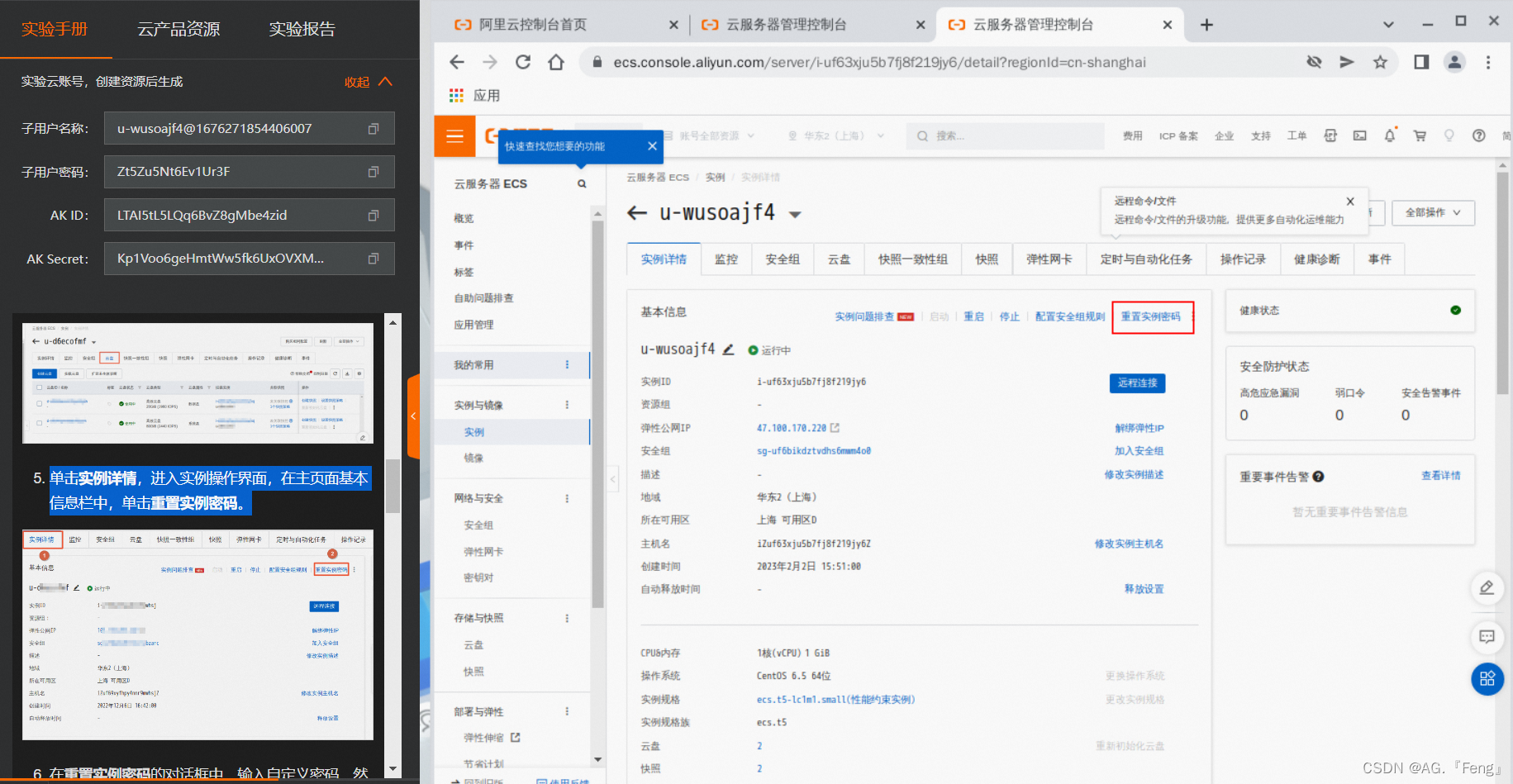Click the ECS sidebar search icon
The width and height of the screenshot is (1513, 784).
coord(582,184)
